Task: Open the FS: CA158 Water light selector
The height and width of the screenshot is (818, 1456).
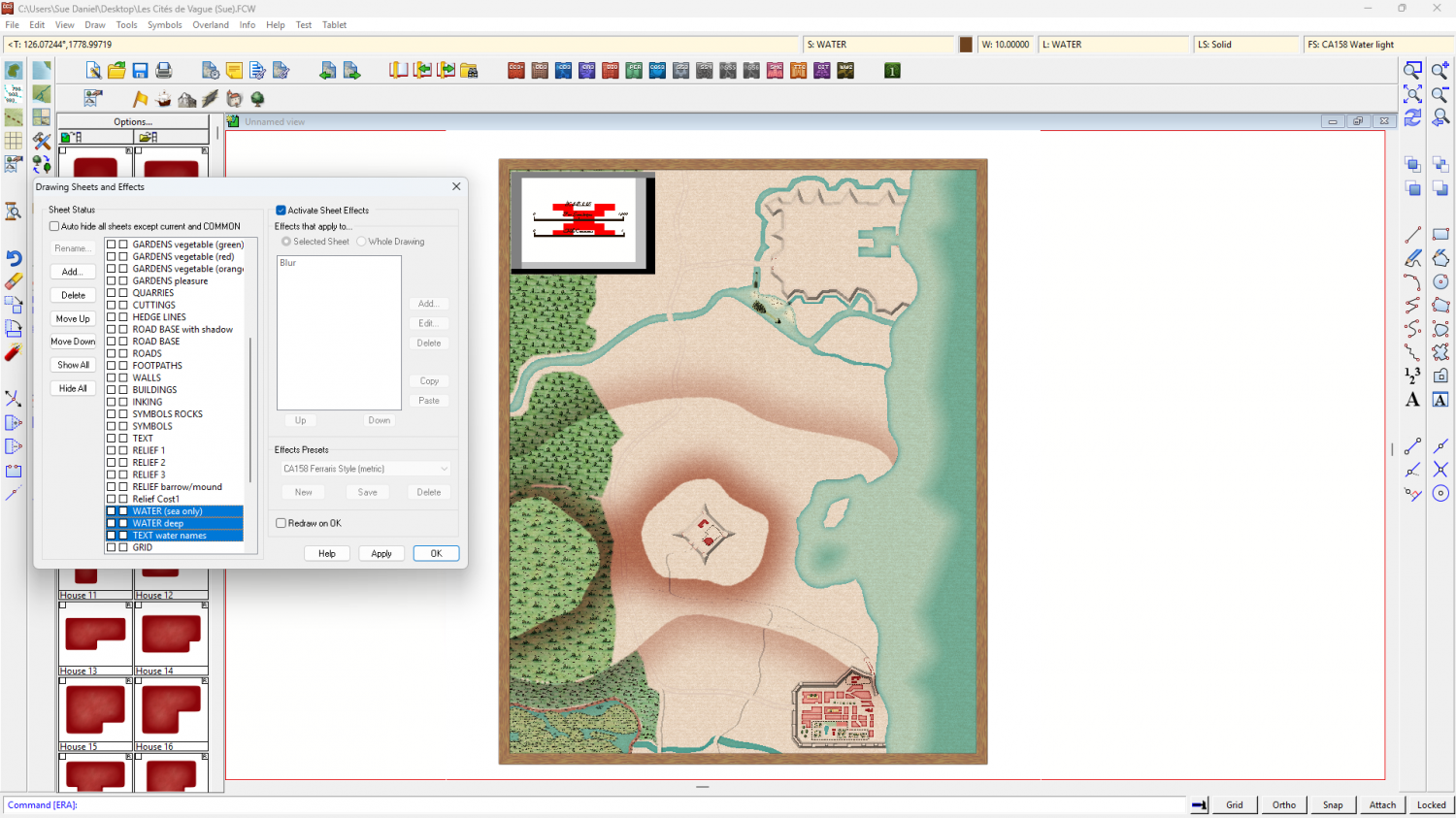Action: point(1376,45)
